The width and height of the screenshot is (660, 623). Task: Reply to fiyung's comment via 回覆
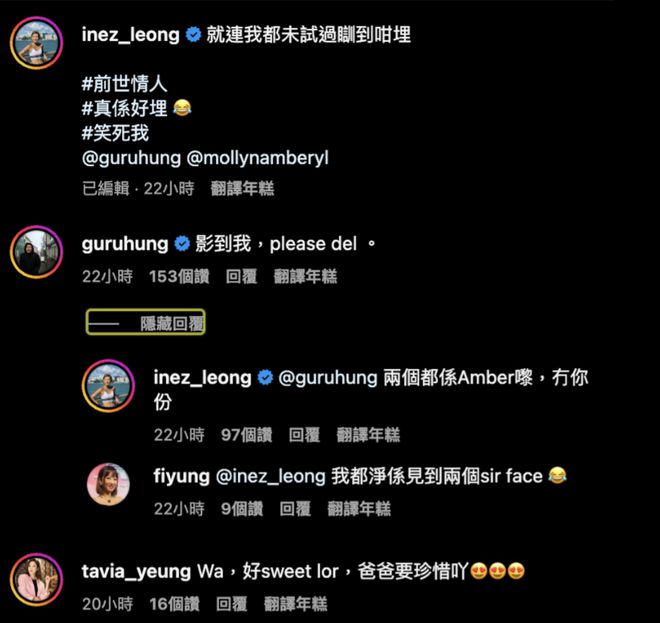(295, 509)
